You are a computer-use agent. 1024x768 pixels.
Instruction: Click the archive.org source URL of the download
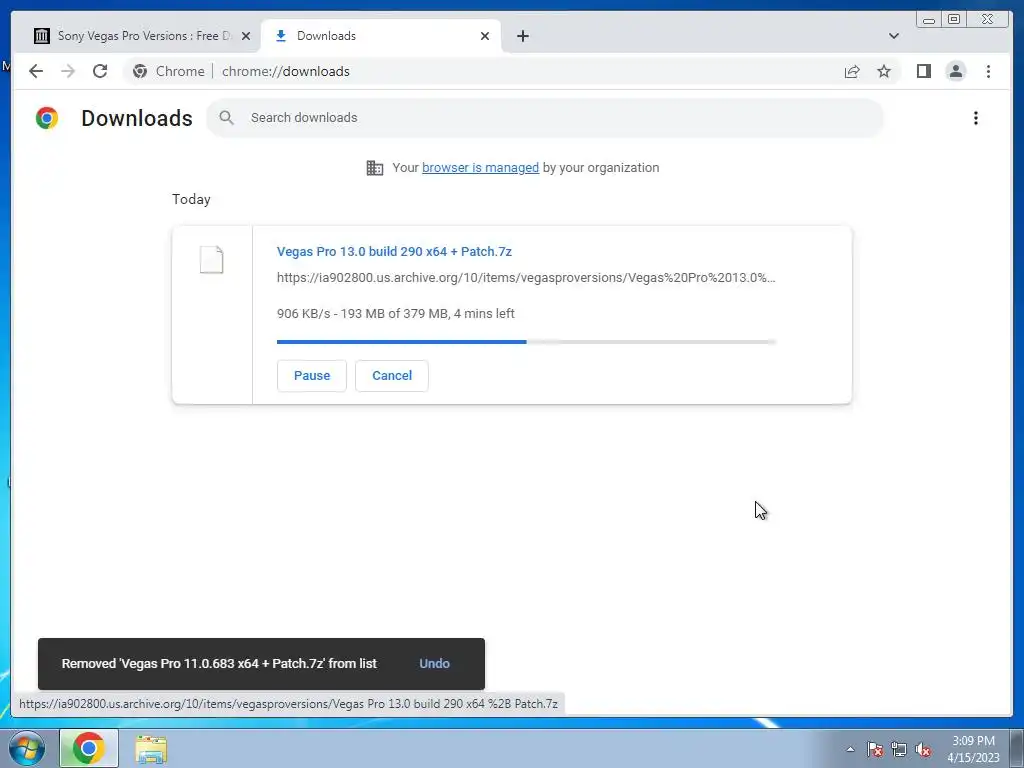[526, 278]
